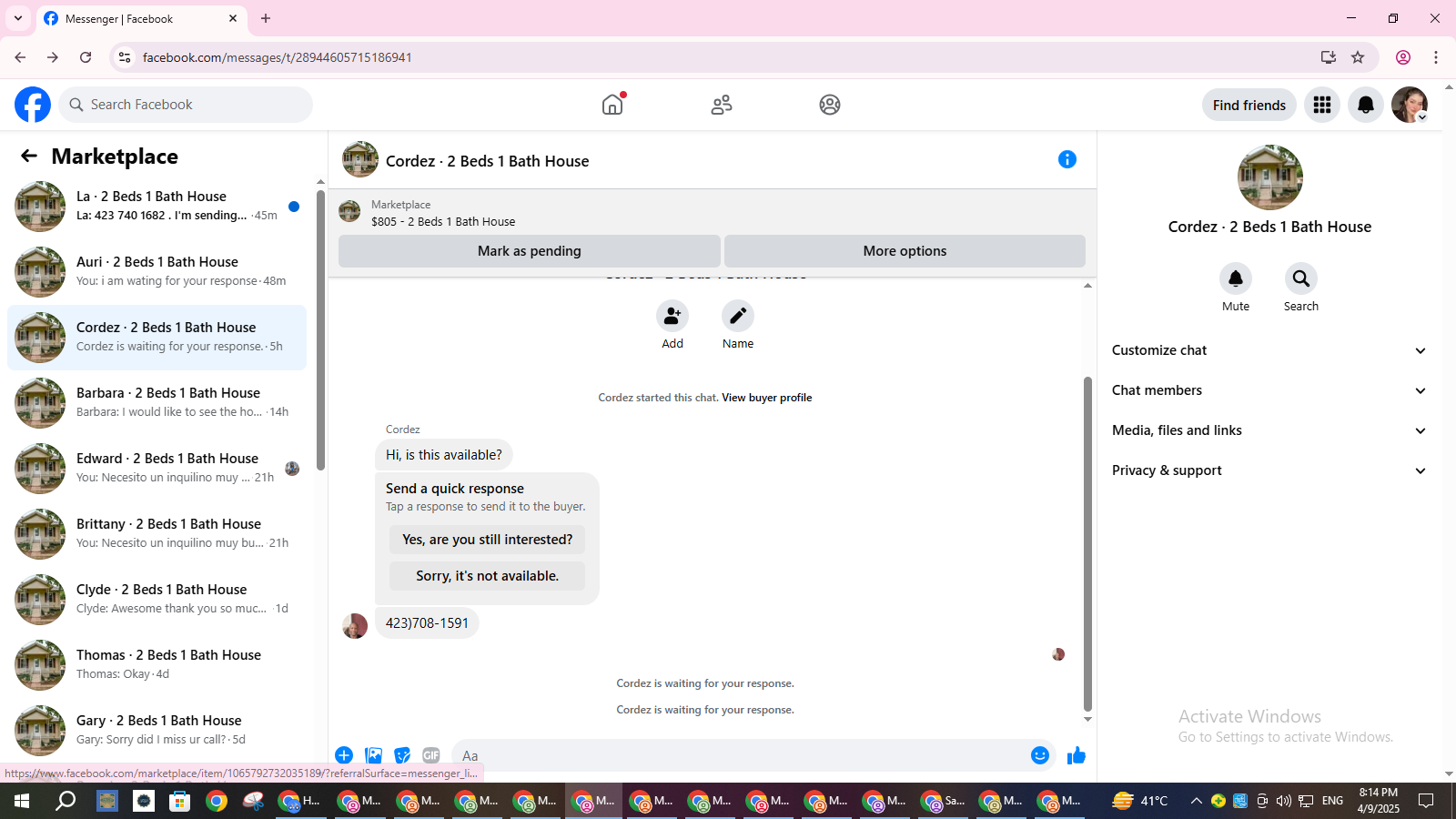The image size is (1456, 819).
Task: Choose a GIF with the GIF icon
Action: tap(431, 755)
